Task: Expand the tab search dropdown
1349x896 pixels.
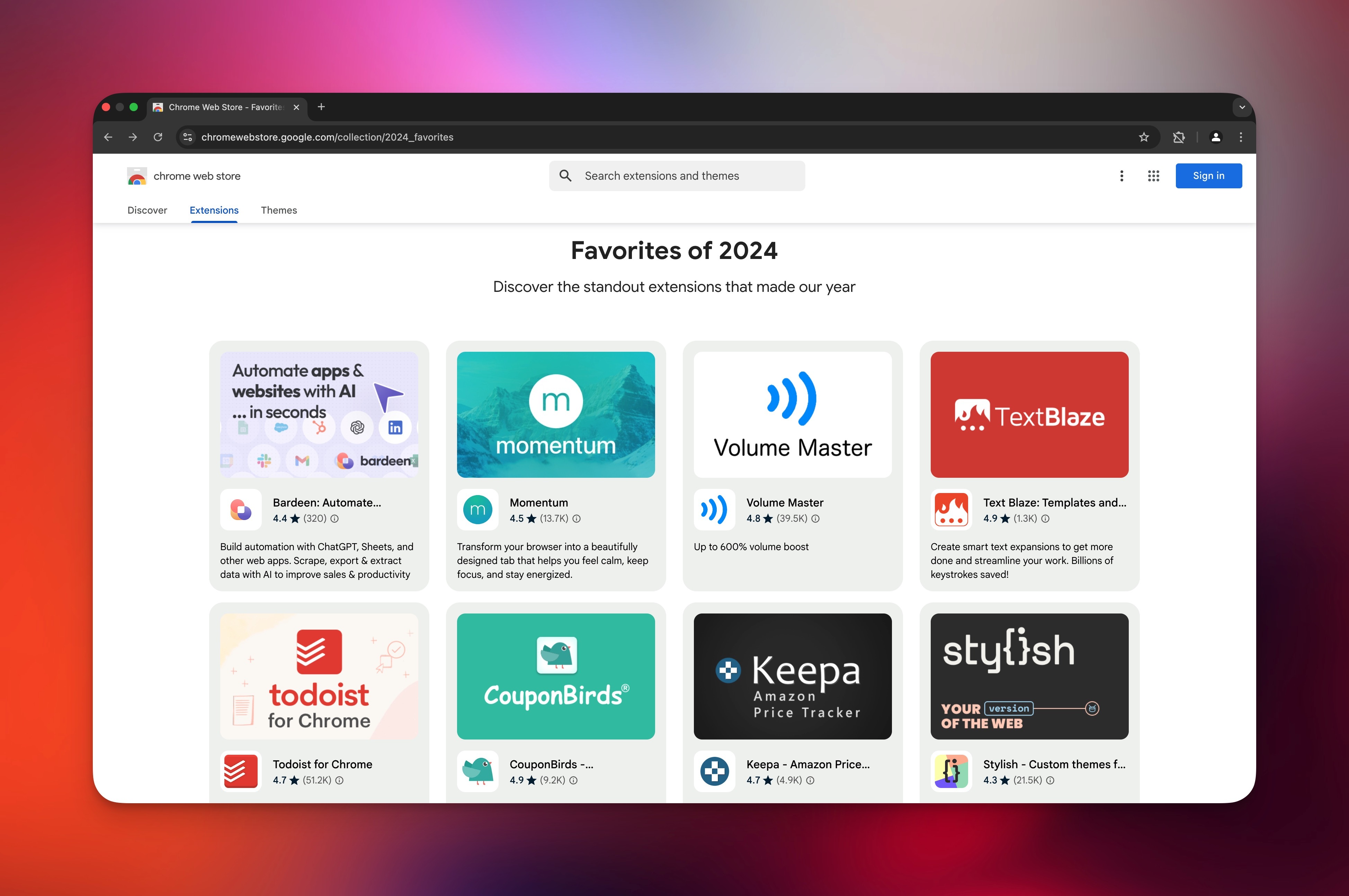Action: 1242,107
